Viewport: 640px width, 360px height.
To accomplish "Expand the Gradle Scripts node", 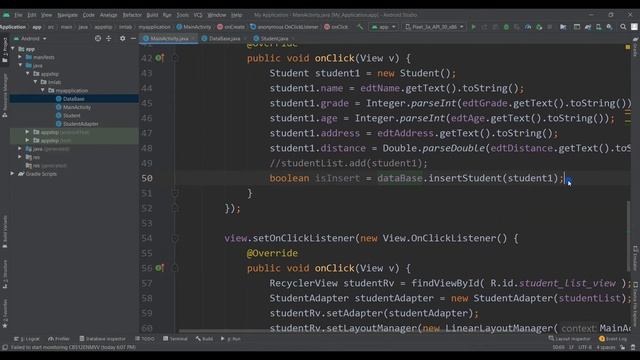I will tap(12, 174).
